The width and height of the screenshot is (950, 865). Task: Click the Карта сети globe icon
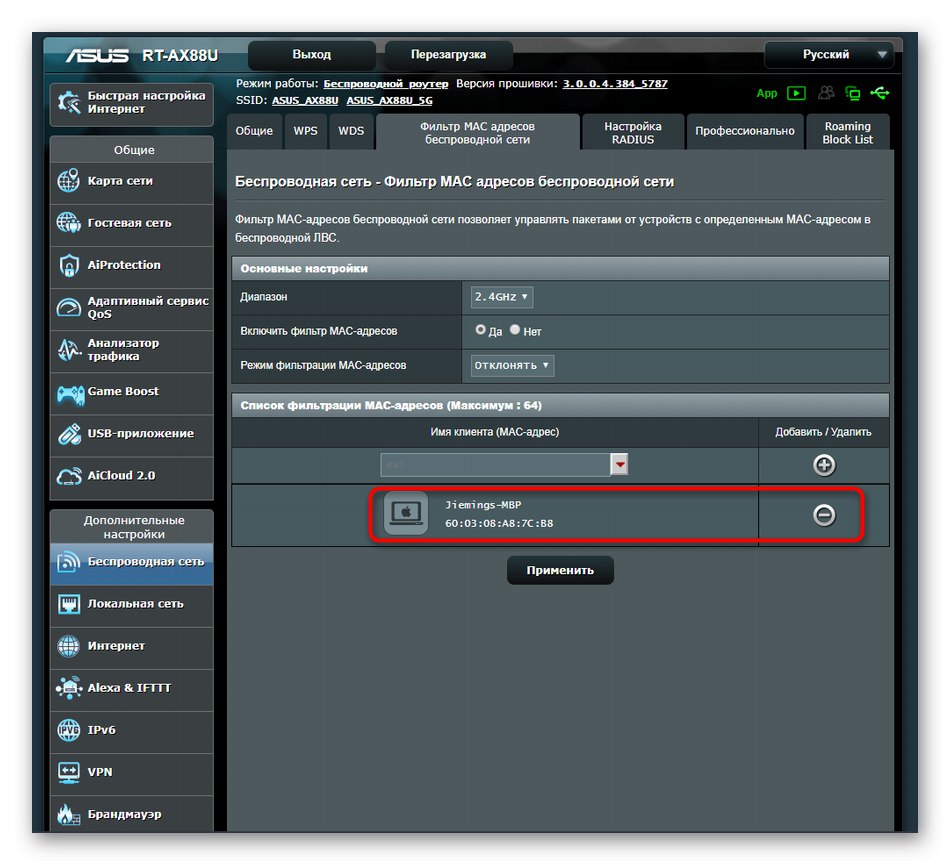68,181
